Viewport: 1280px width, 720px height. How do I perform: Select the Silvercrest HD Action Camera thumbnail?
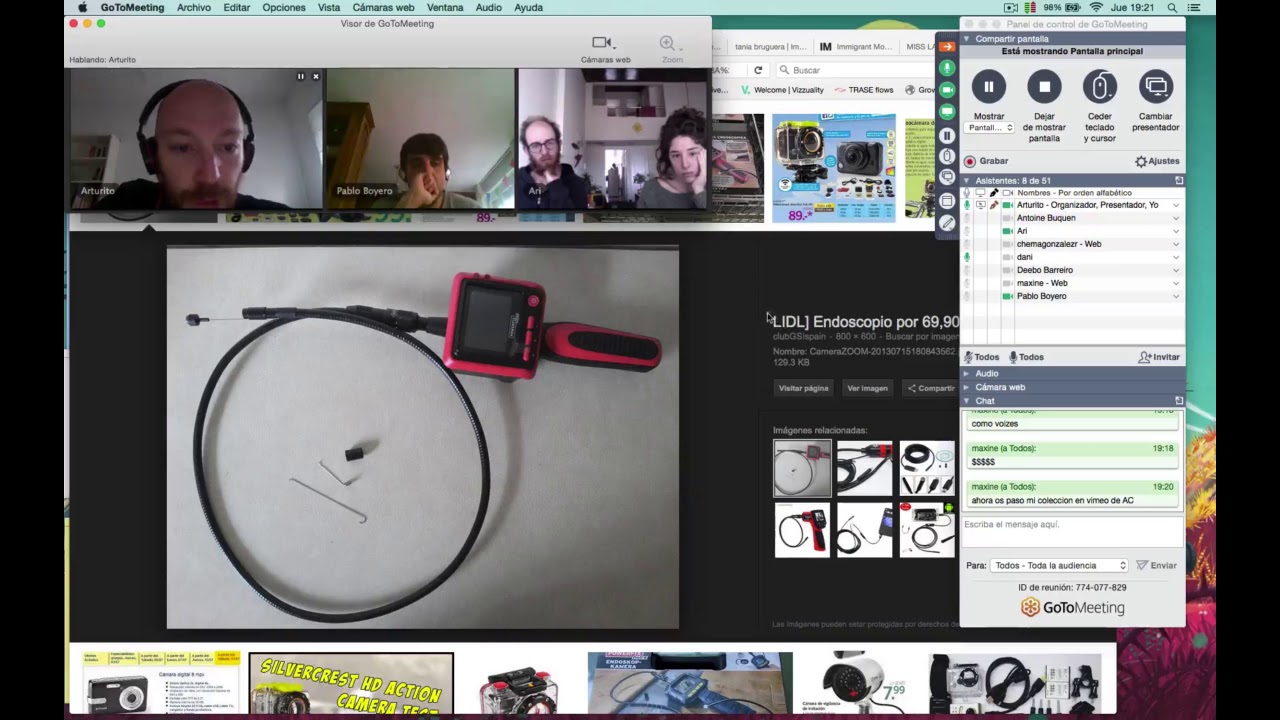[x=351, y=684]
